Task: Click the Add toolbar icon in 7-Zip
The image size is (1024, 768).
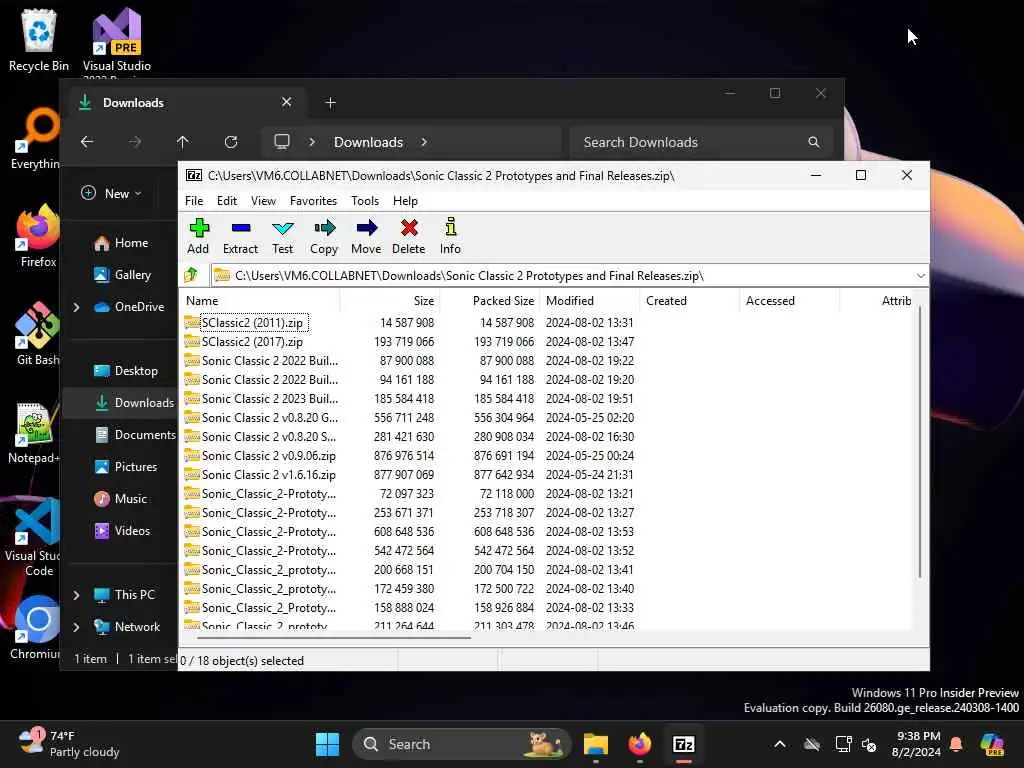Action: click(x=199, y=236)
